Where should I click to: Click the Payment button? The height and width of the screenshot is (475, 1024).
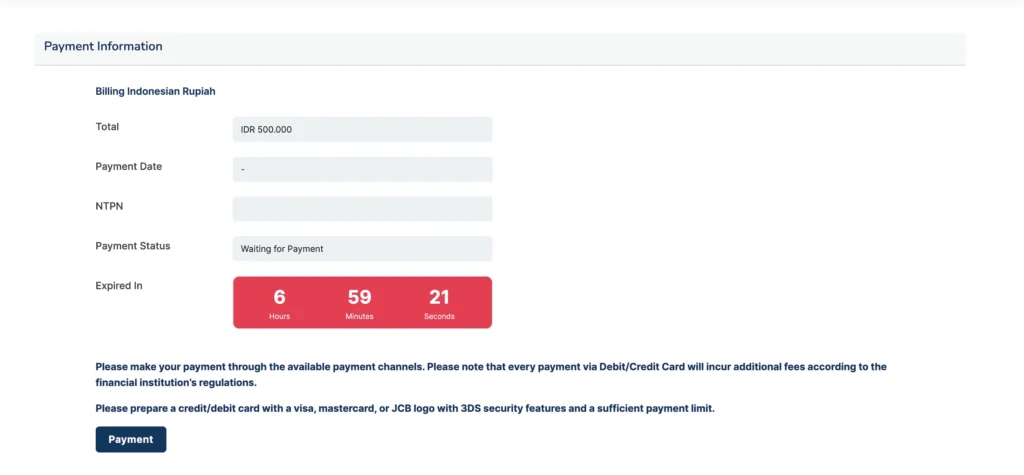[130, 439]
